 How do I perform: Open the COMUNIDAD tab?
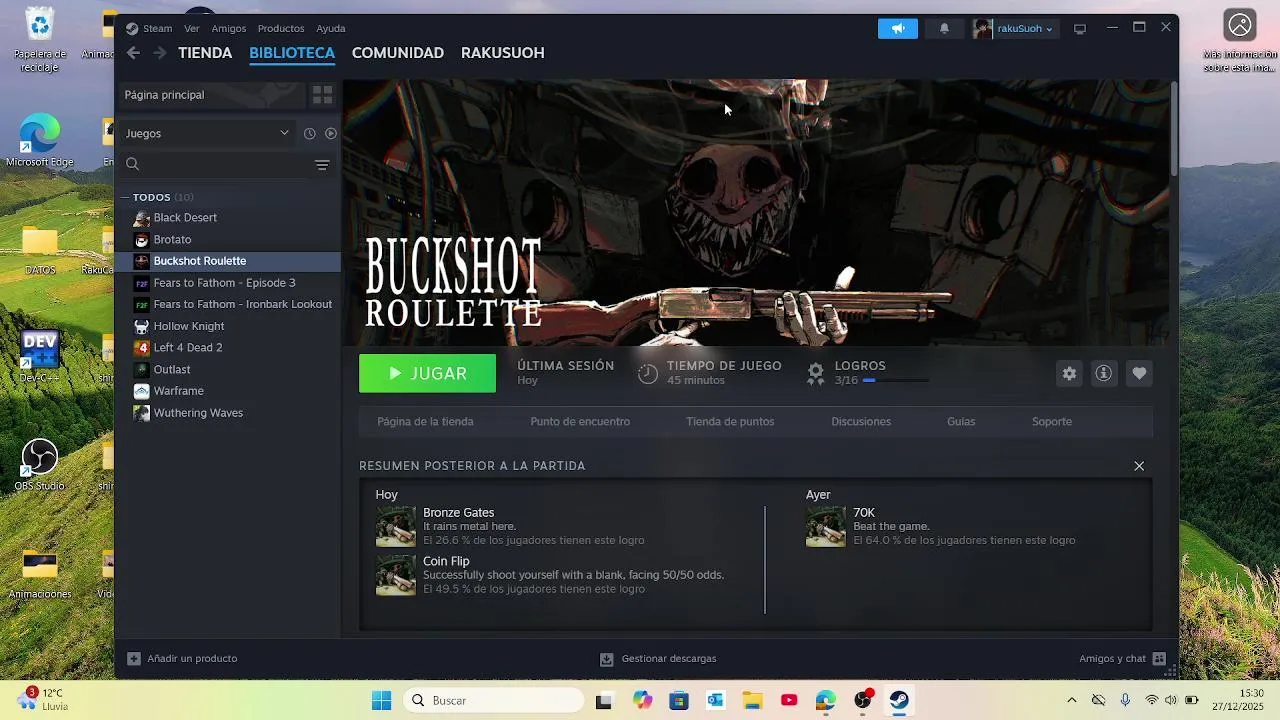[398, 53]
